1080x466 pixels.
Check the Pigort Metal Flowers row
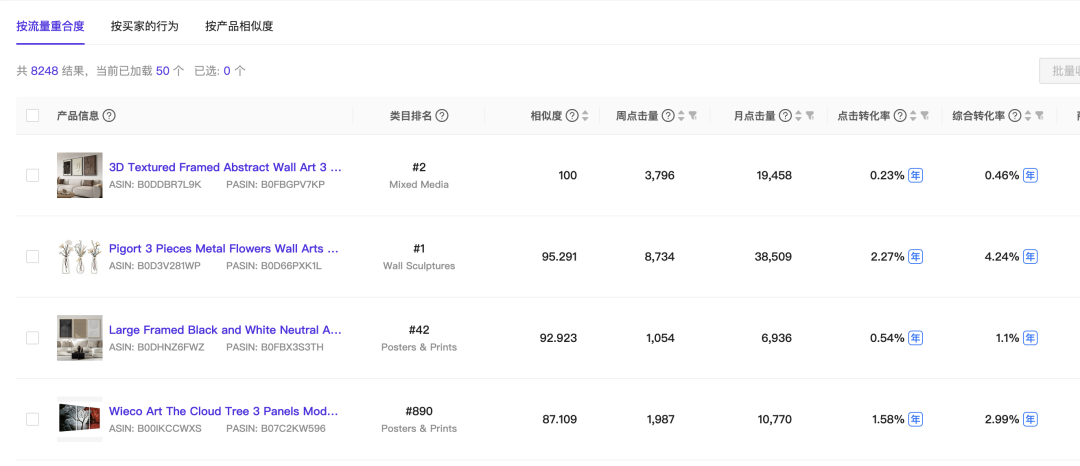coord(32,257)
